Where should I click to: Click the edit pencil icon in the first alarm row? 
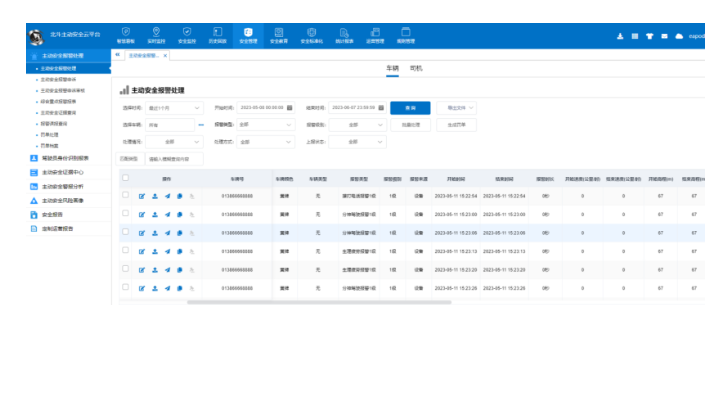[142, 196]
